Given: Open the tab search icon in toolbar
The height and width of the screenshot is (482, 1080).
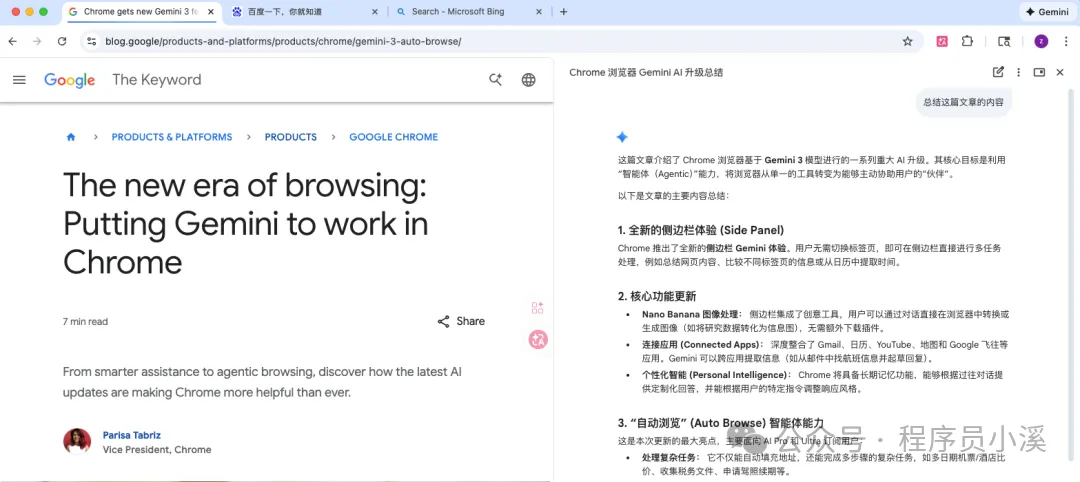Looking at the screenshot, I should click(1004, 41).
